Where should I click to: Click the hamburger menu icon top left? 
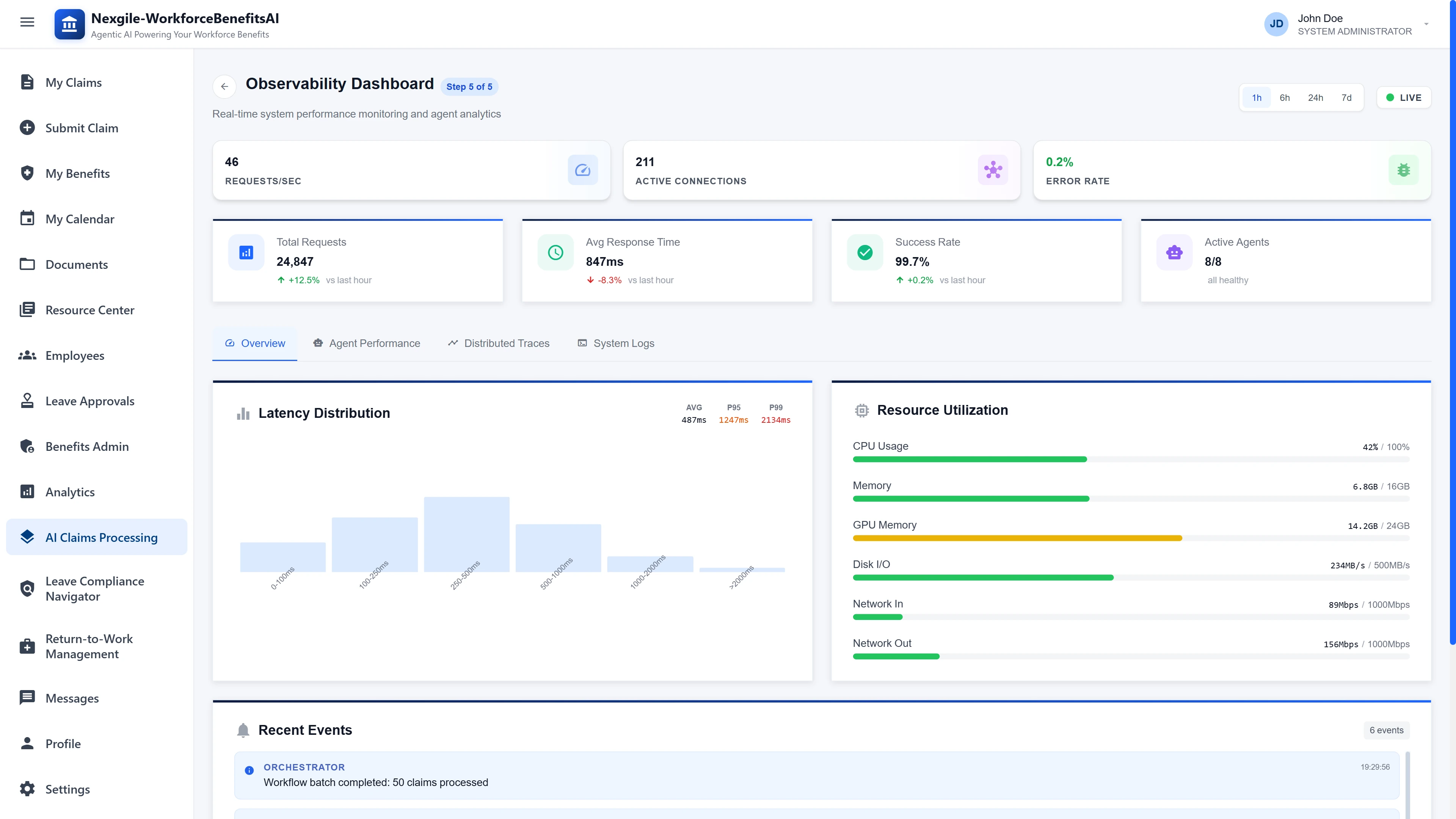pyautogui.click(x=27, y=22)
